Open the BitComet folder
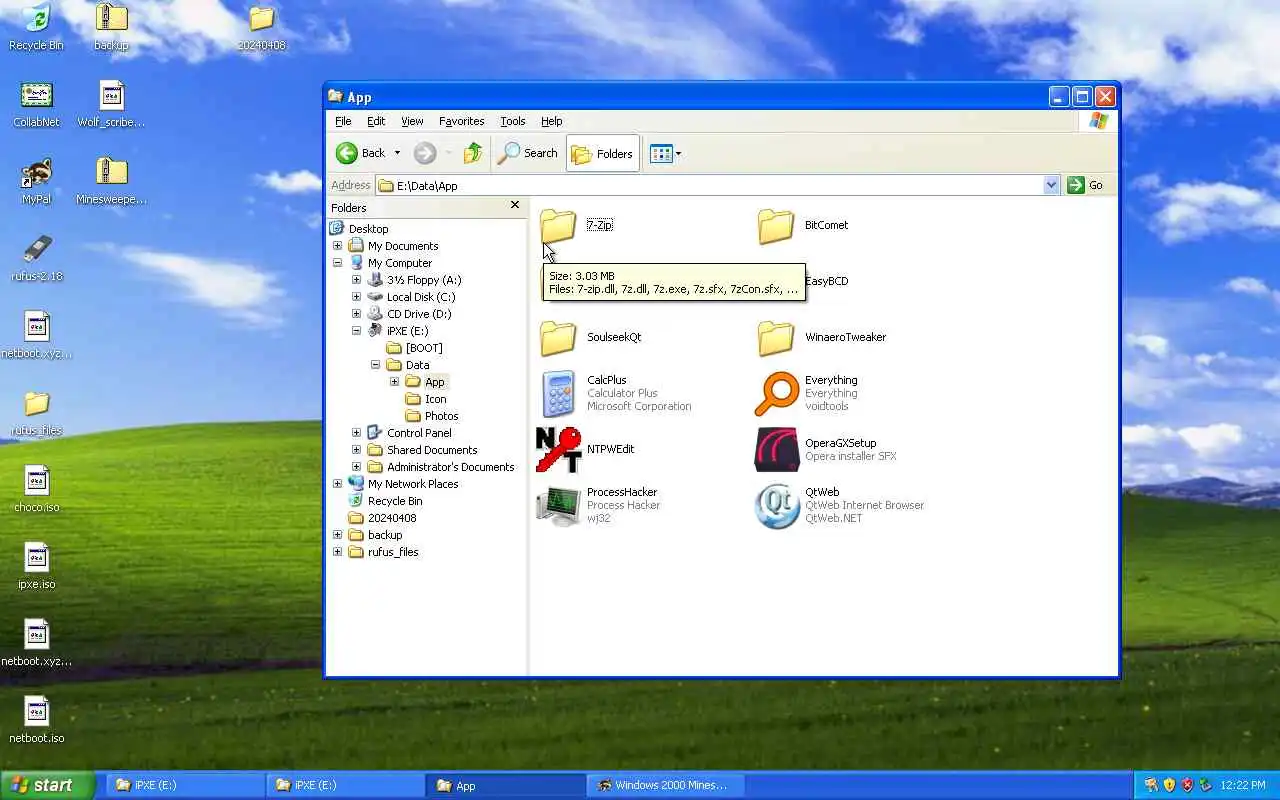Viewport: 1280px width, 800px height. pyautogui.click(x=776, y=226)
